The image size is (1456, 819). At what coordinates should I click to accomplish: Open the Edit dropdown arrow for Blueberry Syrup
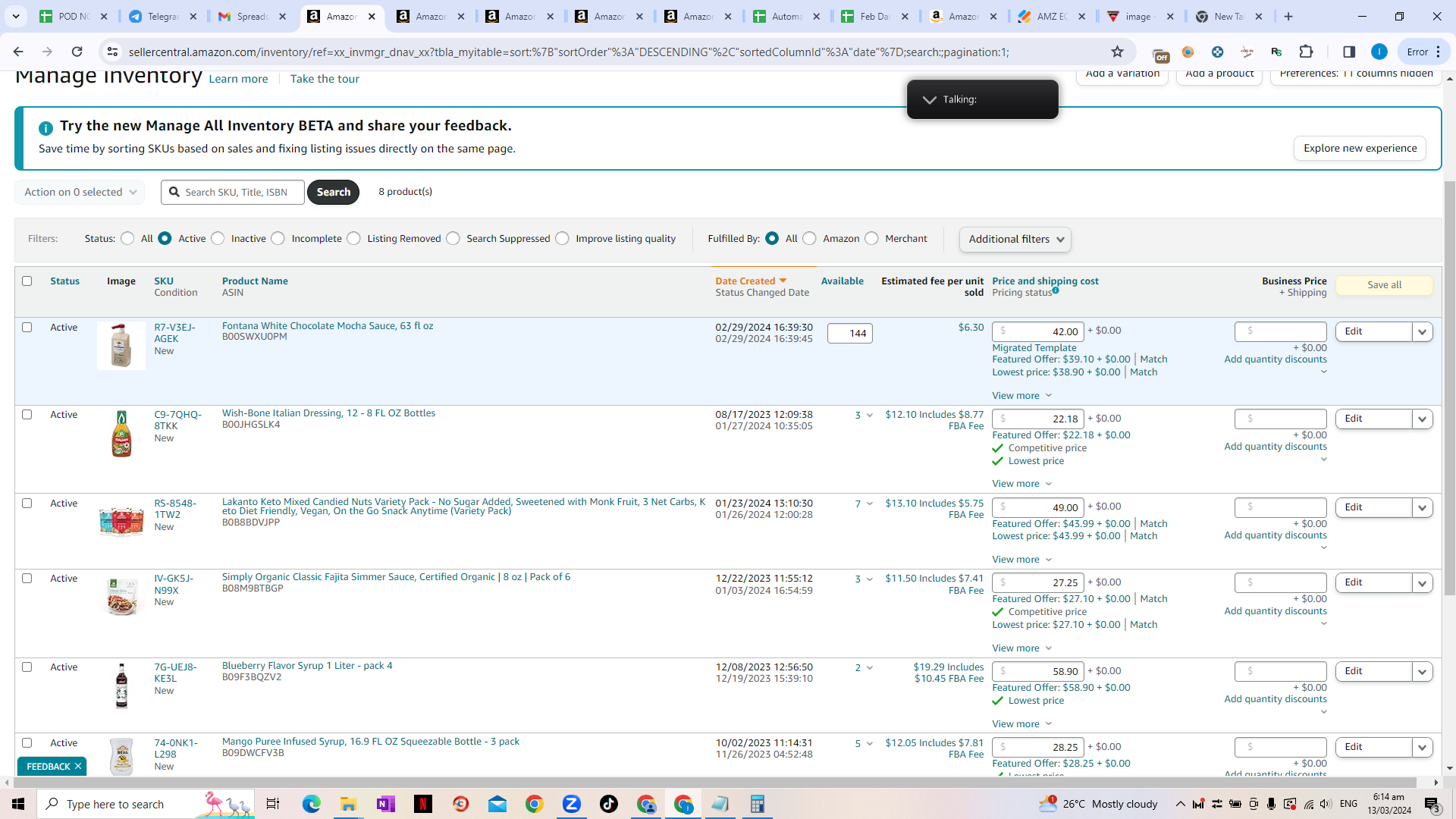coord(1423,671)
